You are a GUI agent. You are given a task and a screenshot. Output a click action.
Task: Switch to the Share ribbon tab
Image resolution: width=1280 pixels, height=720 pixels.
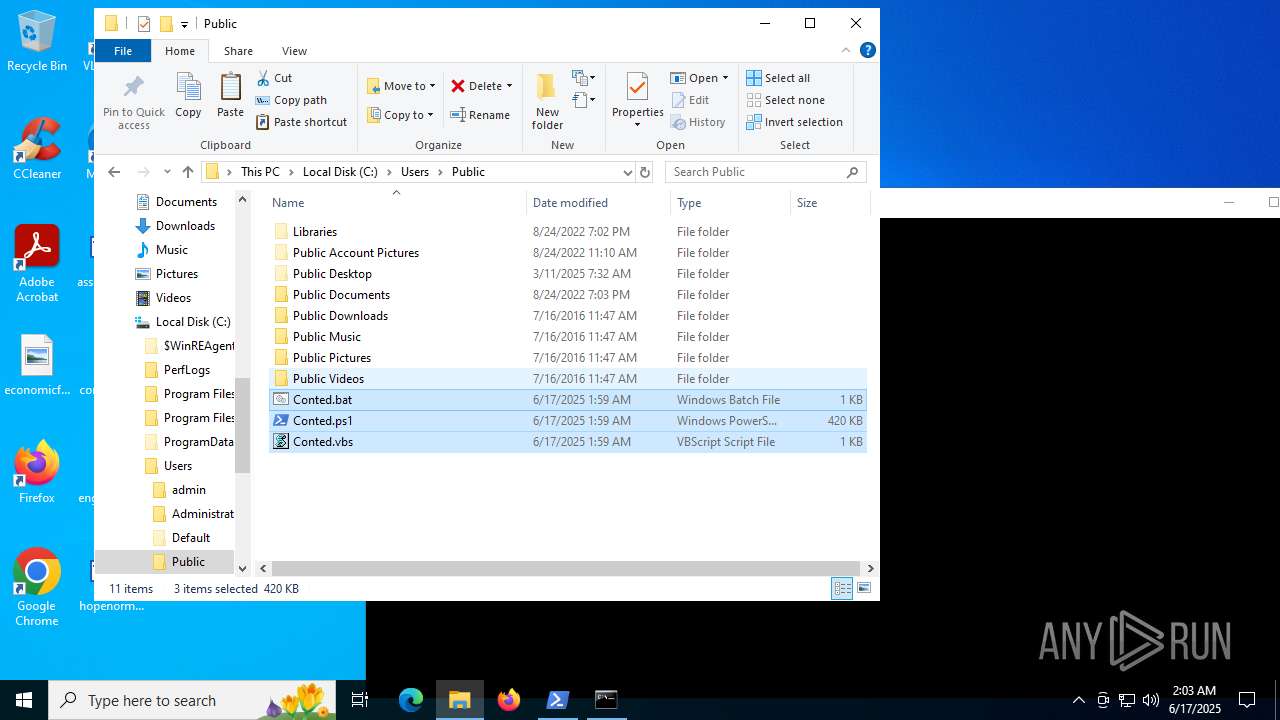click(x=238, y=51)
